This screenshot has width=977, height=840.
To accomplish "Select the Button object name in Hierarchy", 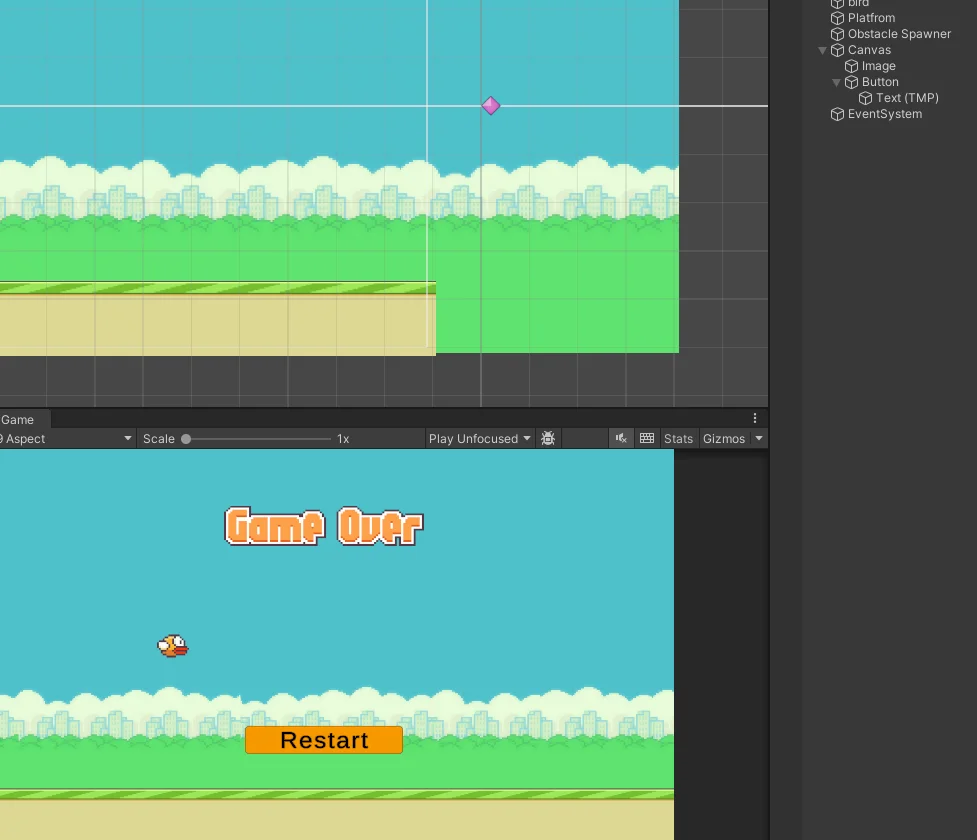I will pyautogui.click(x=880, y=82).
